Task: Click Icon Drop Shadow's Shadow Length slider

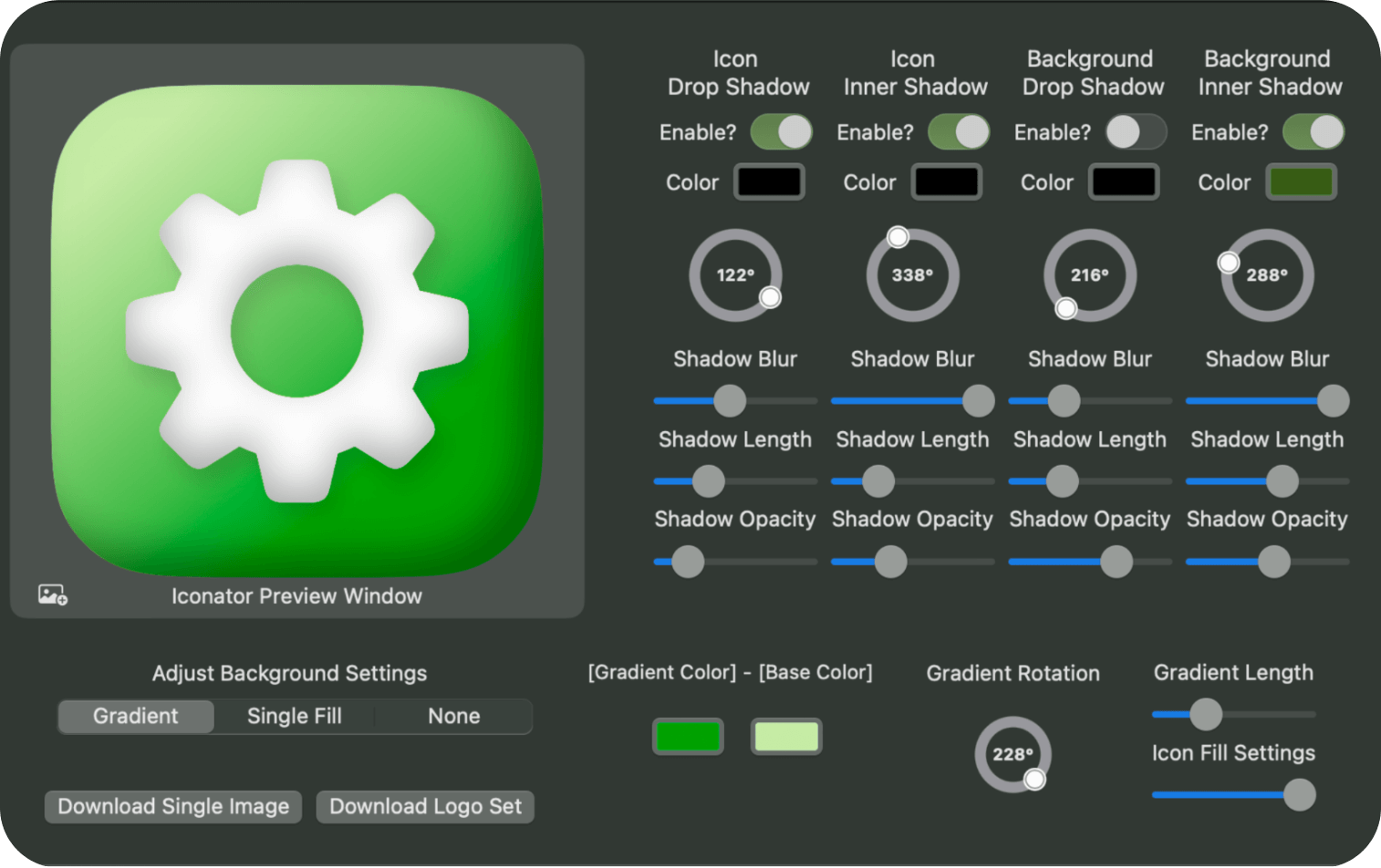Action: pyautogui.click(x=735, y=481)
